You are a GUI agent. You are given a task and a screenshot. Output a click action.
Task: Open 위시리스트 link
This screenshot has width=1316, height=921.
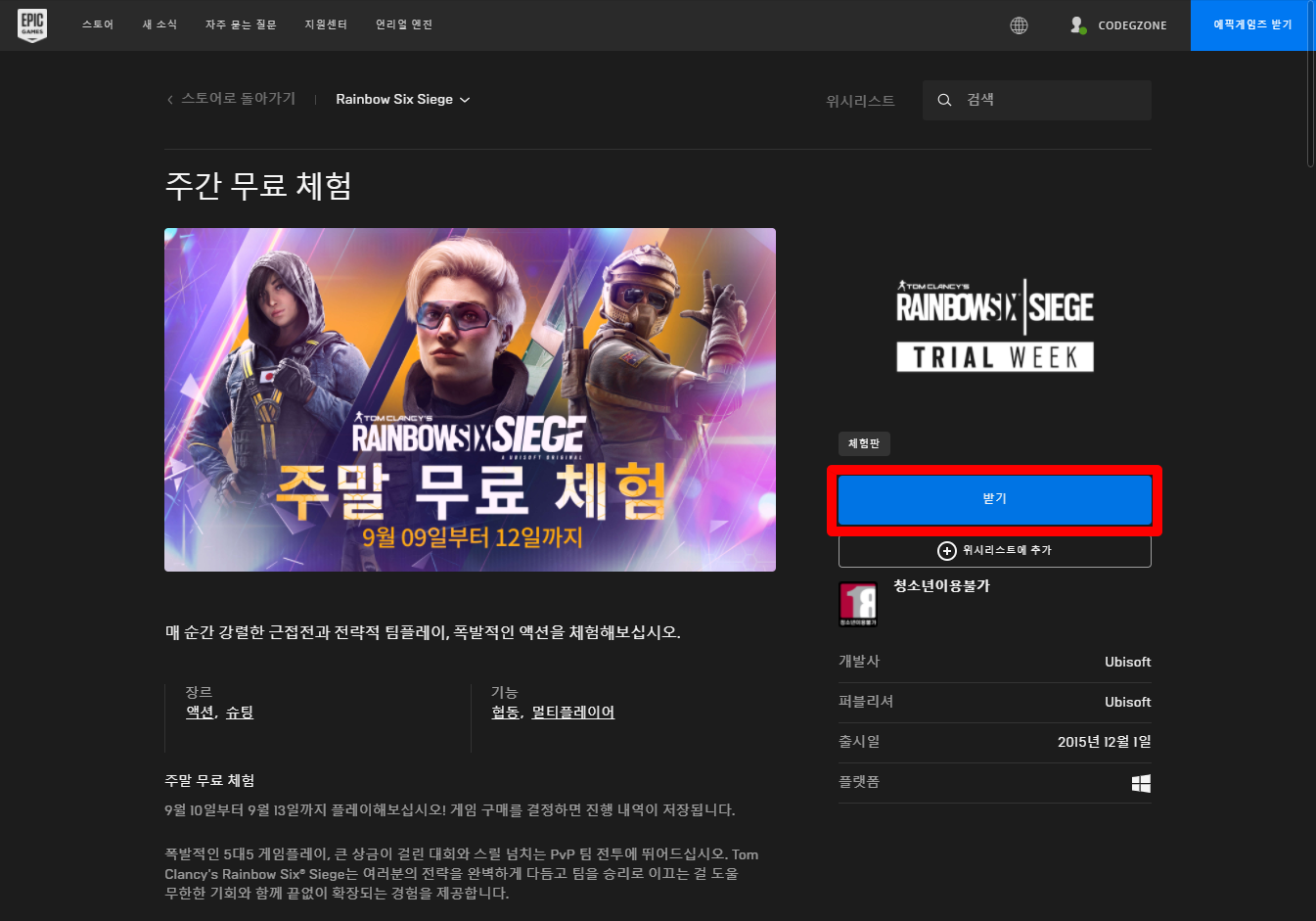coord(860,101)
